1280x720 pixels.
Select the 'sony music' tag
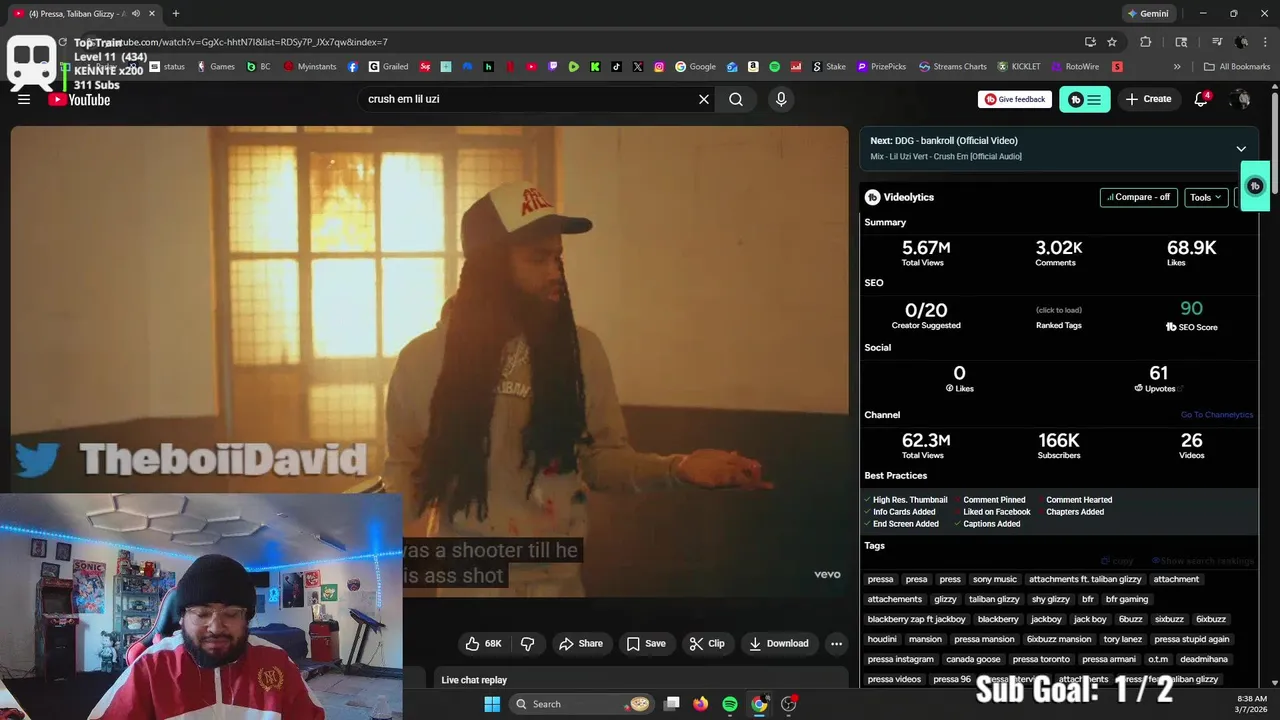click(994, 579)
